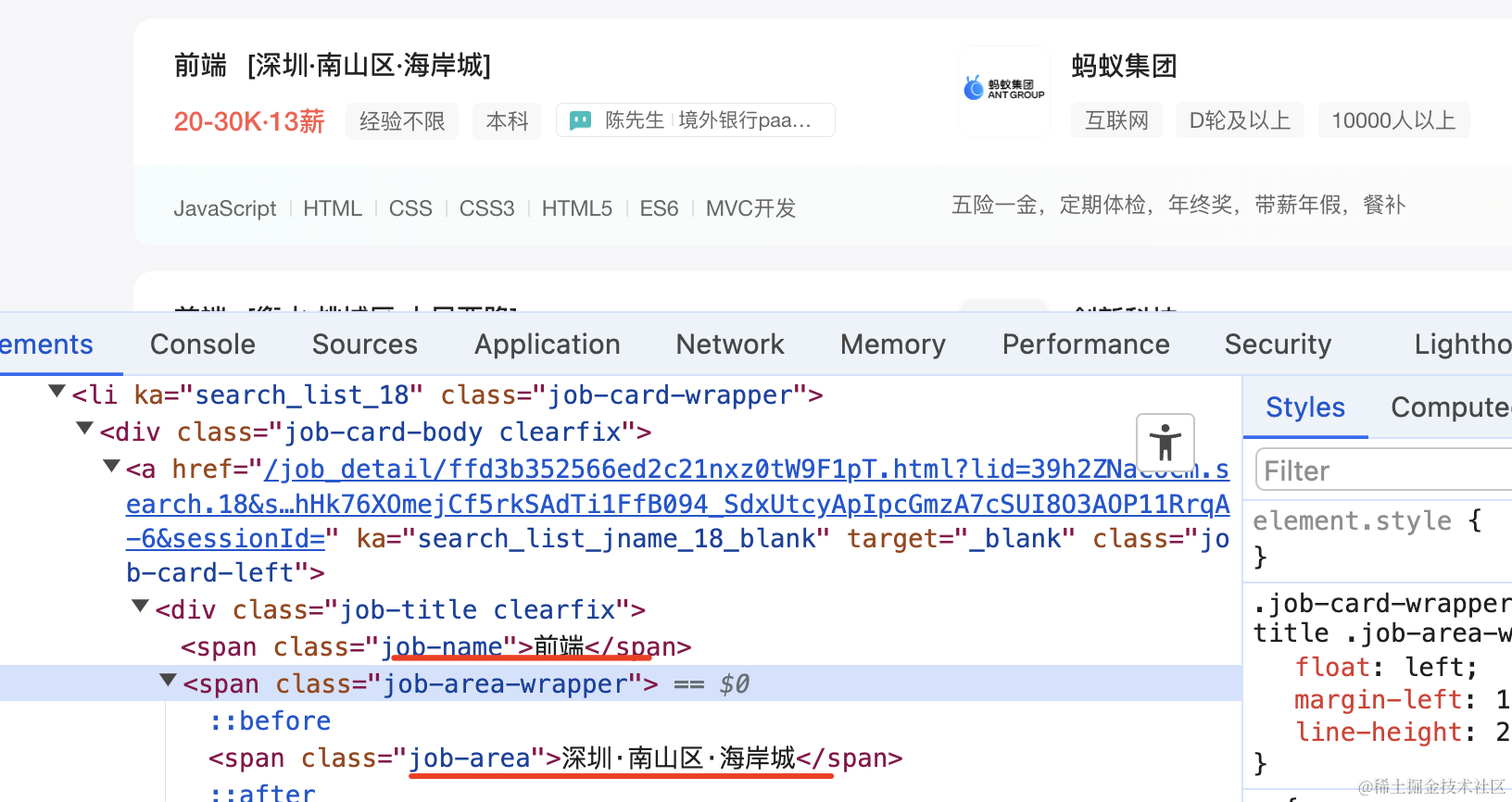The height and width of the screenshot is (802, 1512).
Task: Switch to the Performance tab
Action: 1086,345
